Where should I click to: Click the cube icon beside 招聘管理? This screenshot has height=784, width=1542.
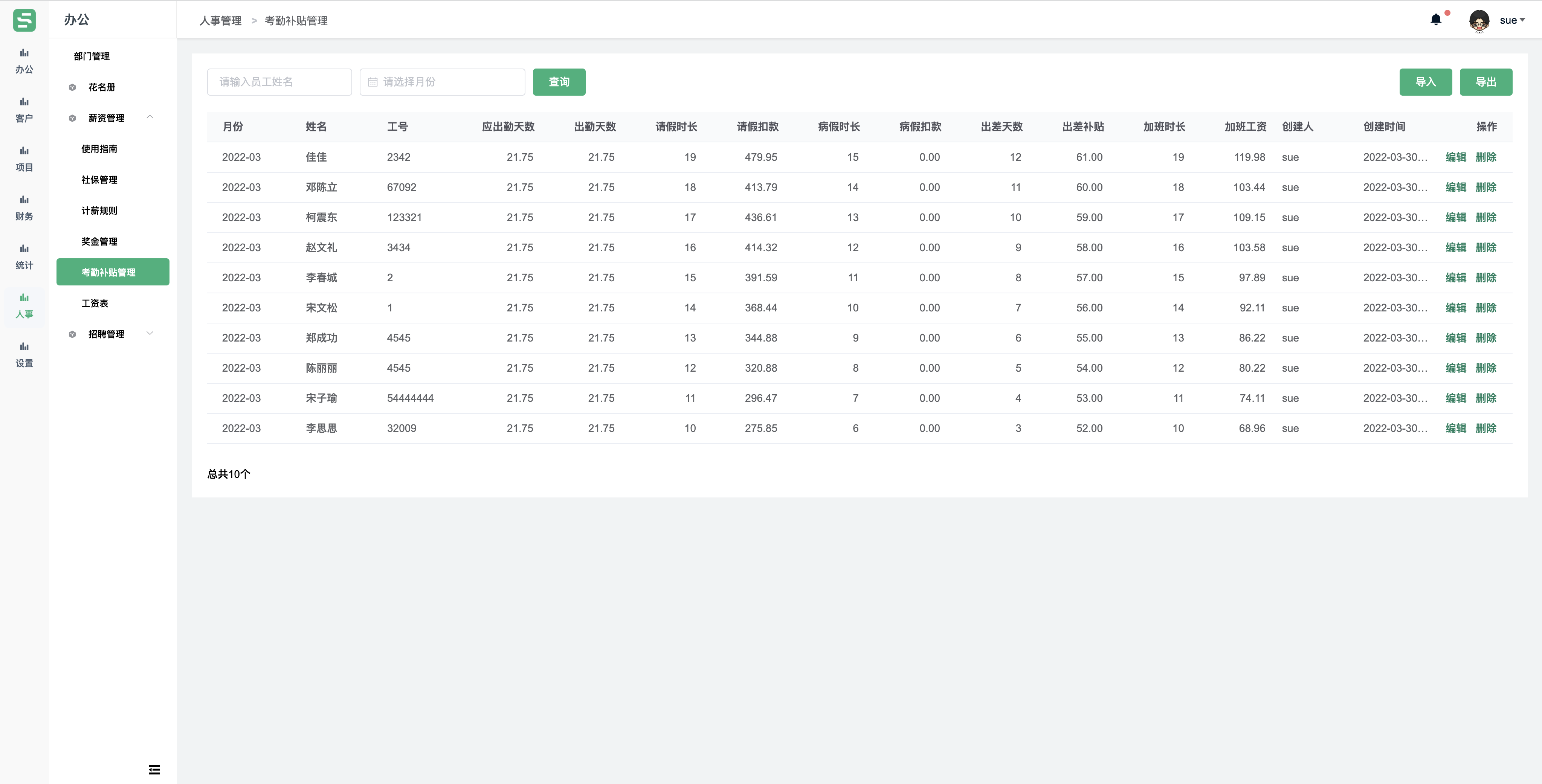(x=72, y=334)
